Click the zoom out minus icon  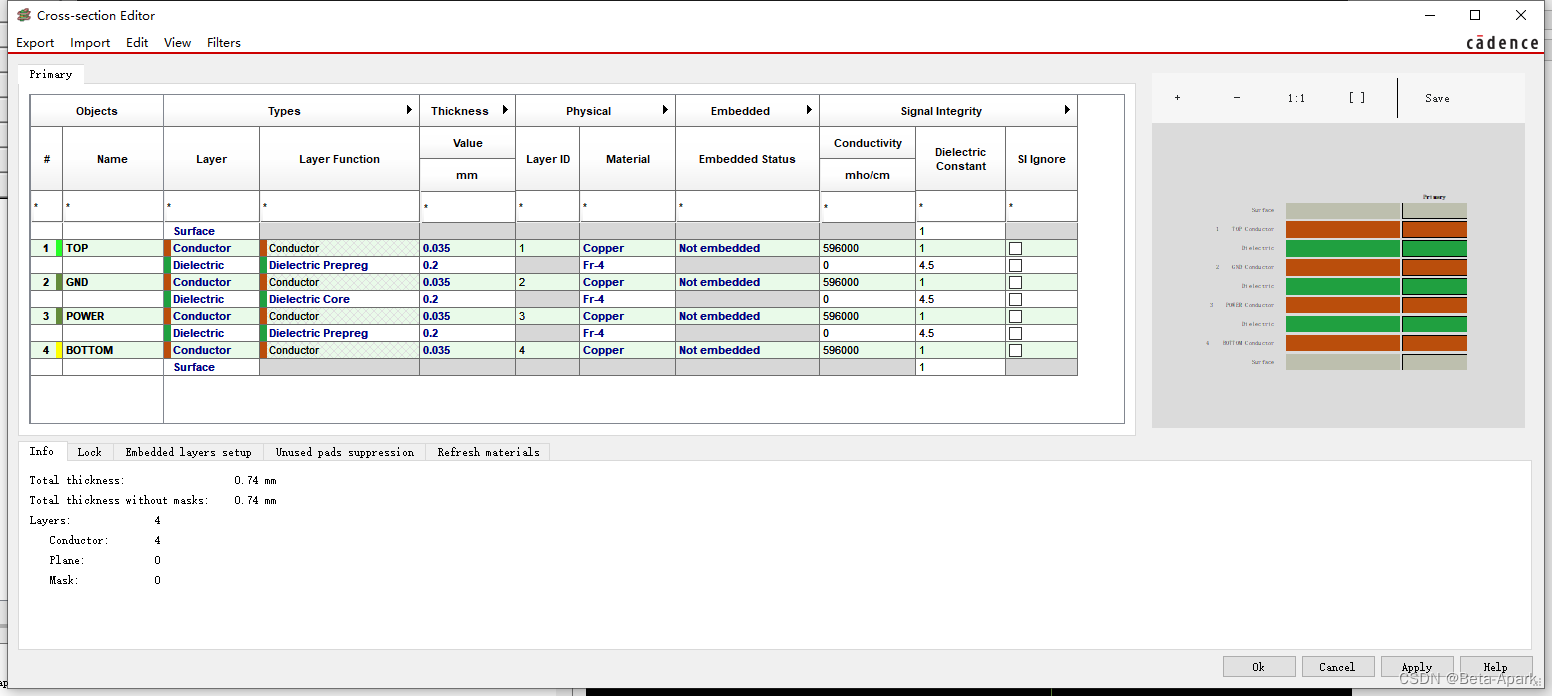(x=1237, y=98)
